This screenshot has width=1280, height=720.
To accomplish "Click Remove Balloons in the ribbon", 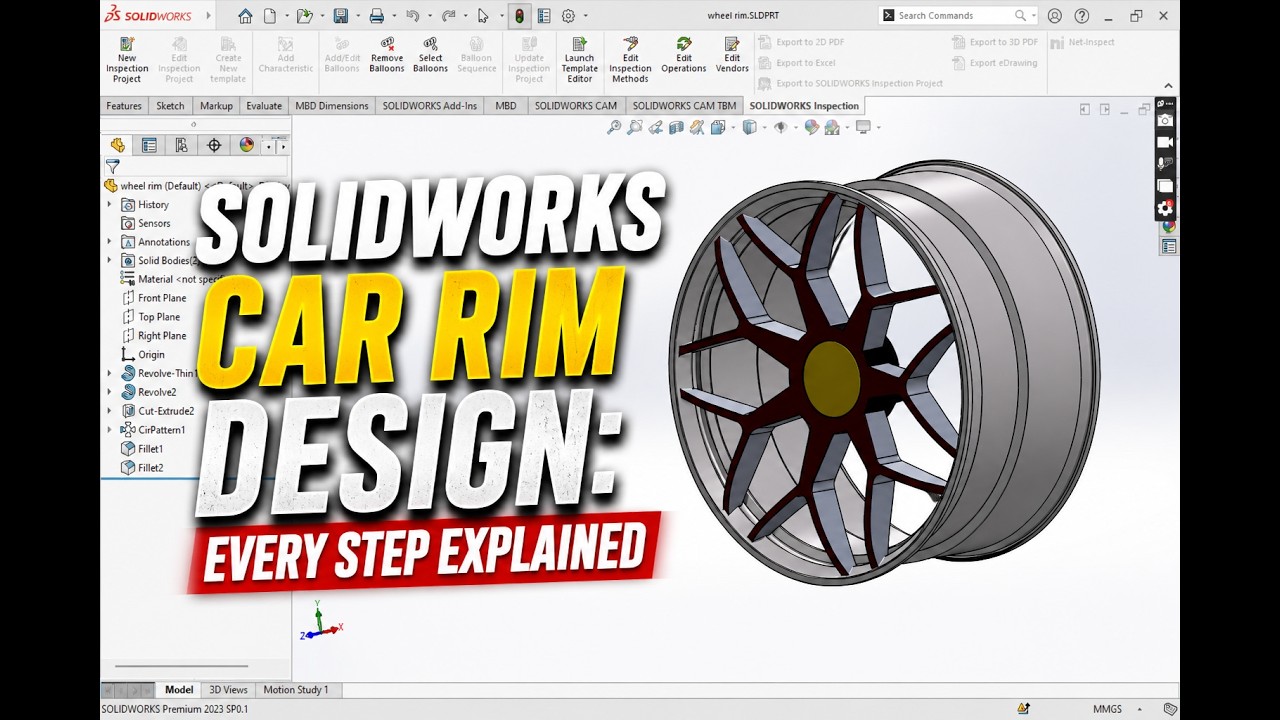I will (x=387, y=55).
